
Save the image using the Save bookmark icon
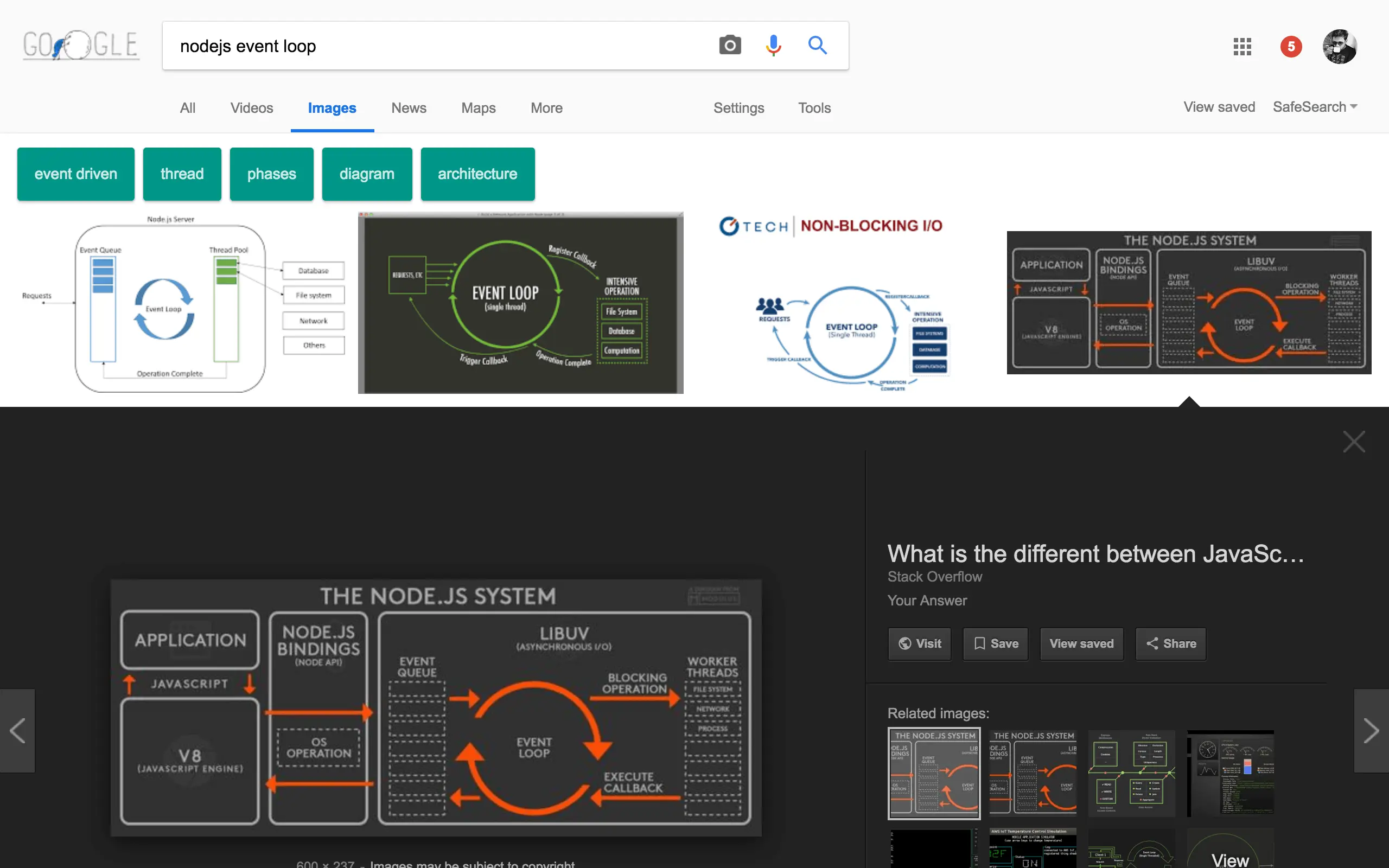click(x=995, y=643)
